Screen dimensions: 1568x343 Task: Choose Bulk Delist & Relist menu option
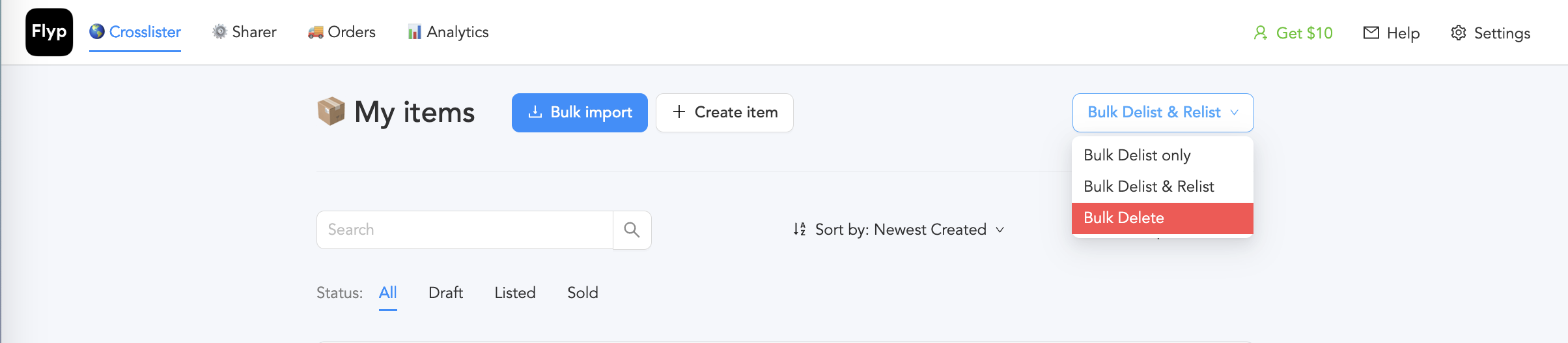point(1149,186)
